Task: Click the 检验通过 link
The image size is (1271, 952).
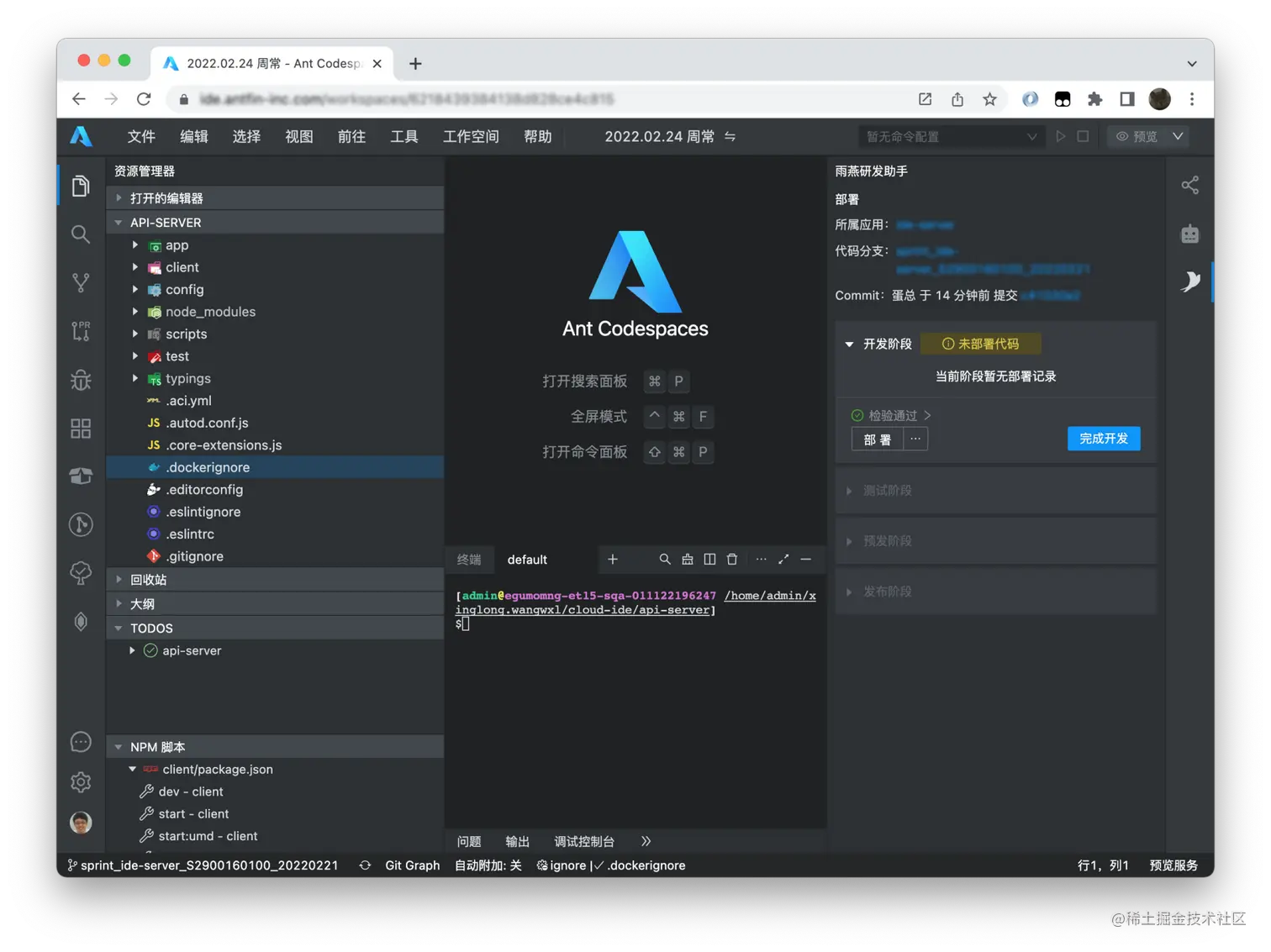Action: tap(891, 416)
